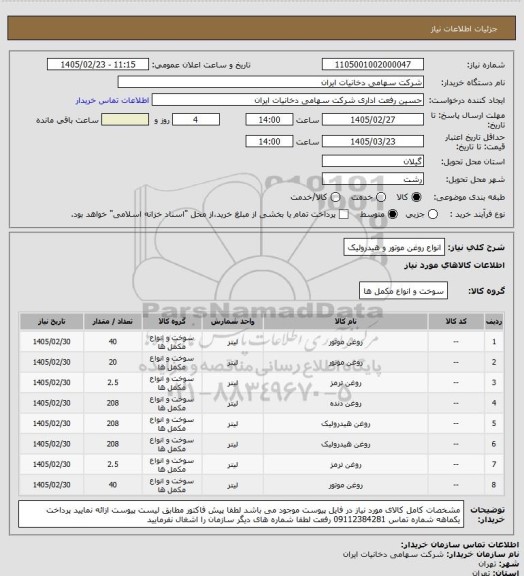
Task: Select the کالا/خدمت radio button
Action: tap(335, 197)
